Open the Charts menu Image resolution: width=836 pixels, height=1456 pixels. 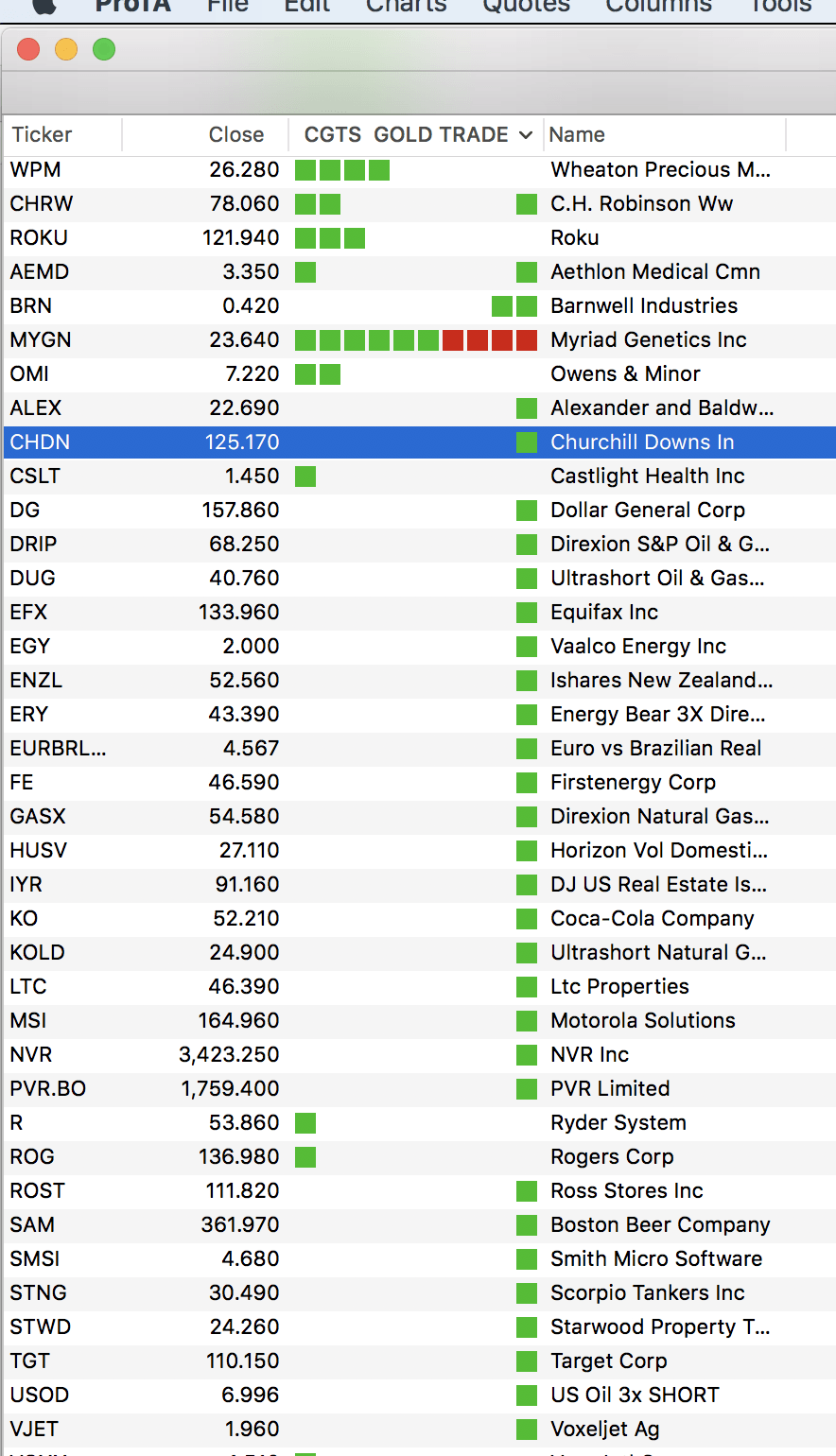click(x=406, y=6)
